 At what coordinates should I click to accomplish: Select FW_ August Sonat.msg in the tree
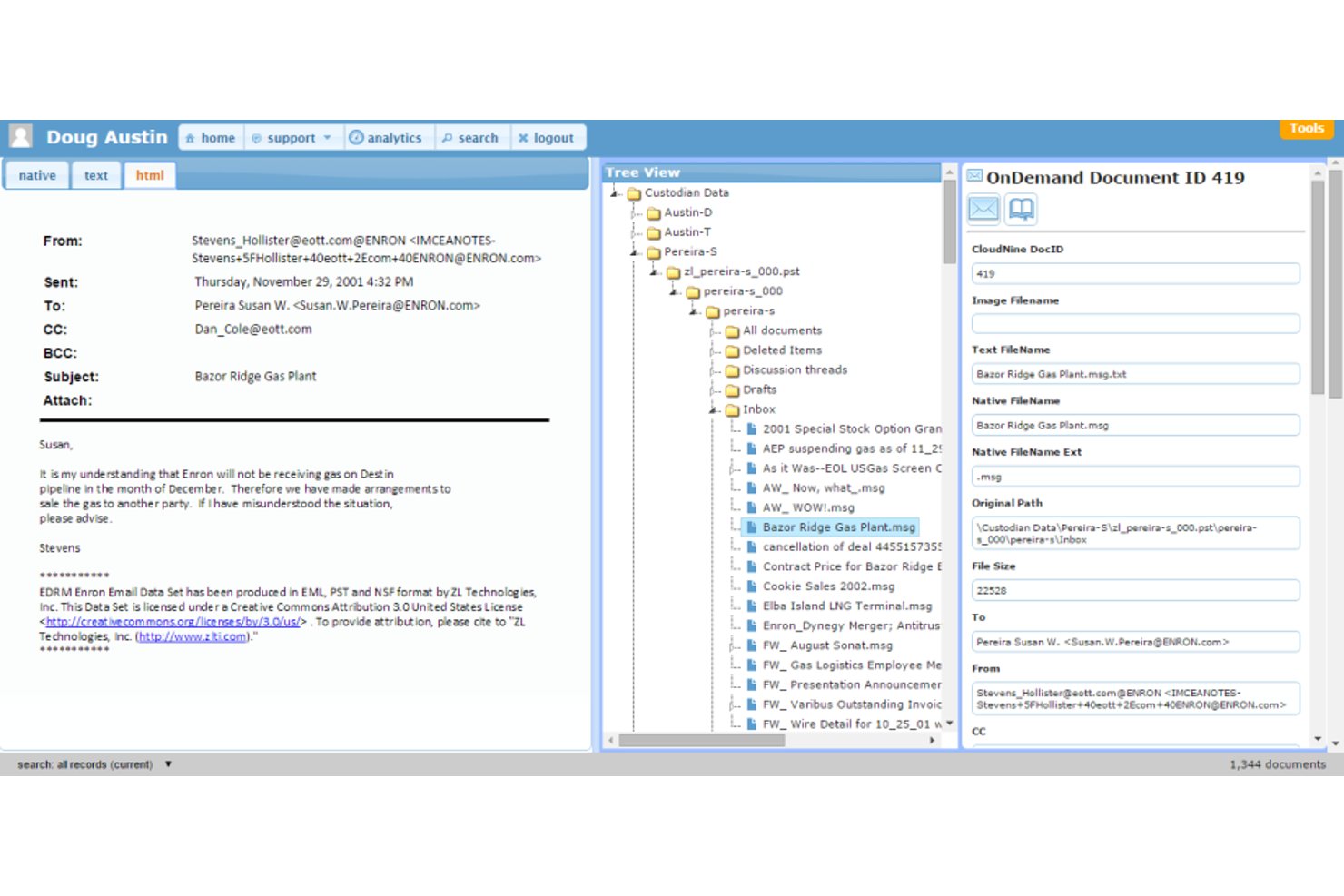click(x=827, y=645)
